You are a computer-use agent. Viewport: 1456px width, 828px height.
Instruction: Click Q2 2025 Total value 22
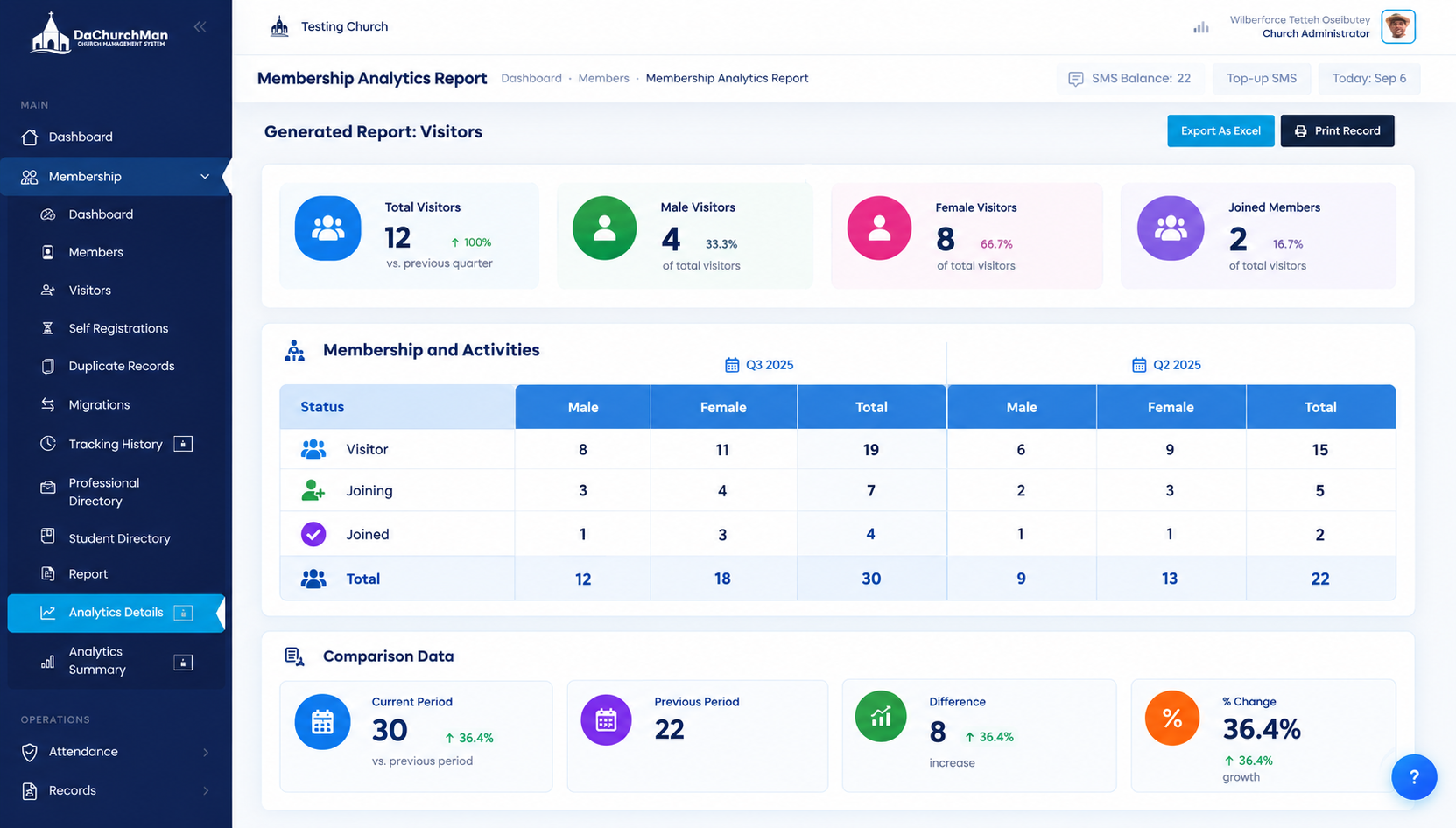click(1320, 579)
